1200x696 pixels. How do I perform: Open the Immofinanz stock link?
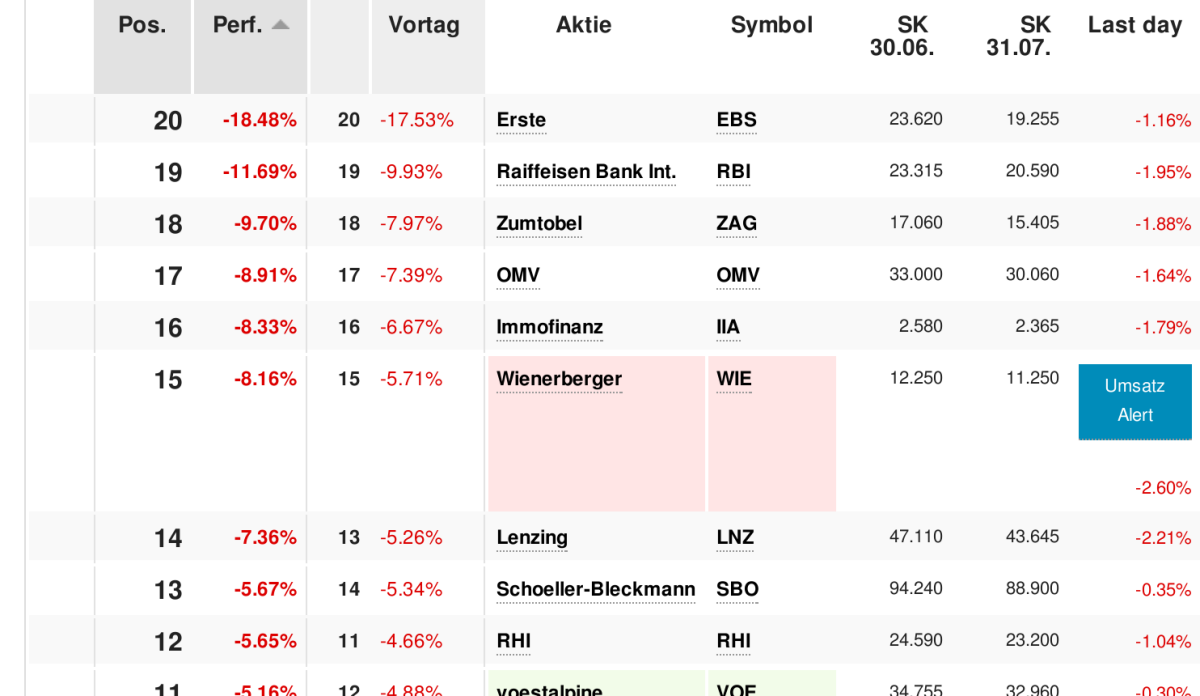[x=550, y=327]
